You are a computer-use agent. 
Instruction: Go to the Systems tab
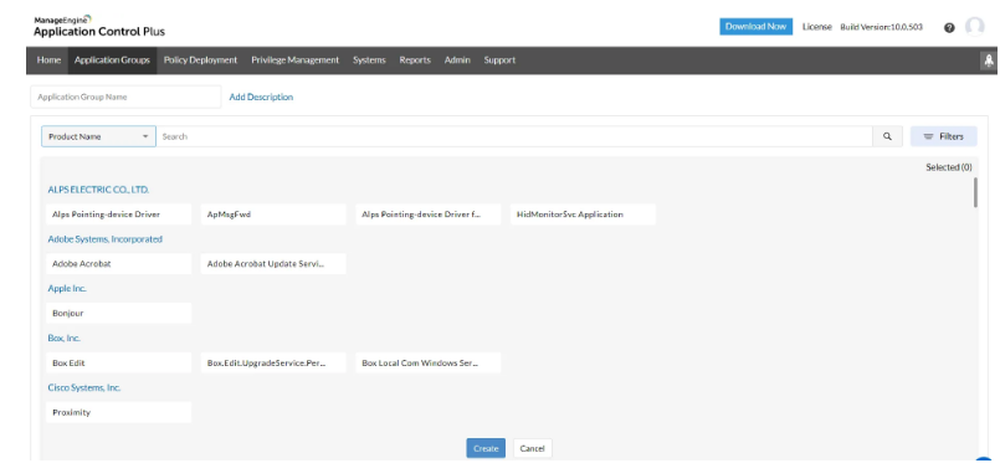[x=369, y=60]
